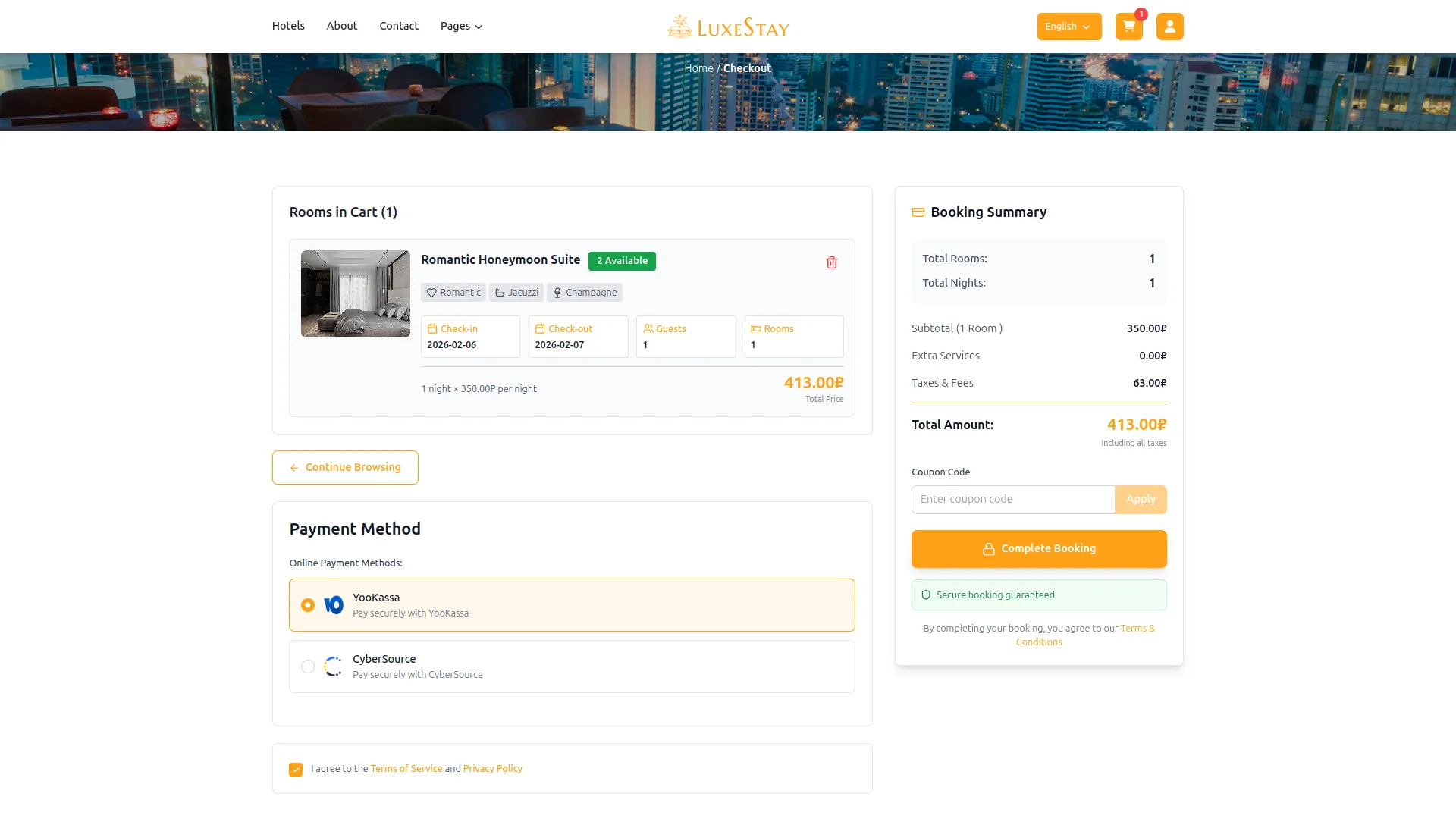Screen dimensions: 1456x819
Task: Select YooKassa payment radio button
Action: tap(308, 605)
